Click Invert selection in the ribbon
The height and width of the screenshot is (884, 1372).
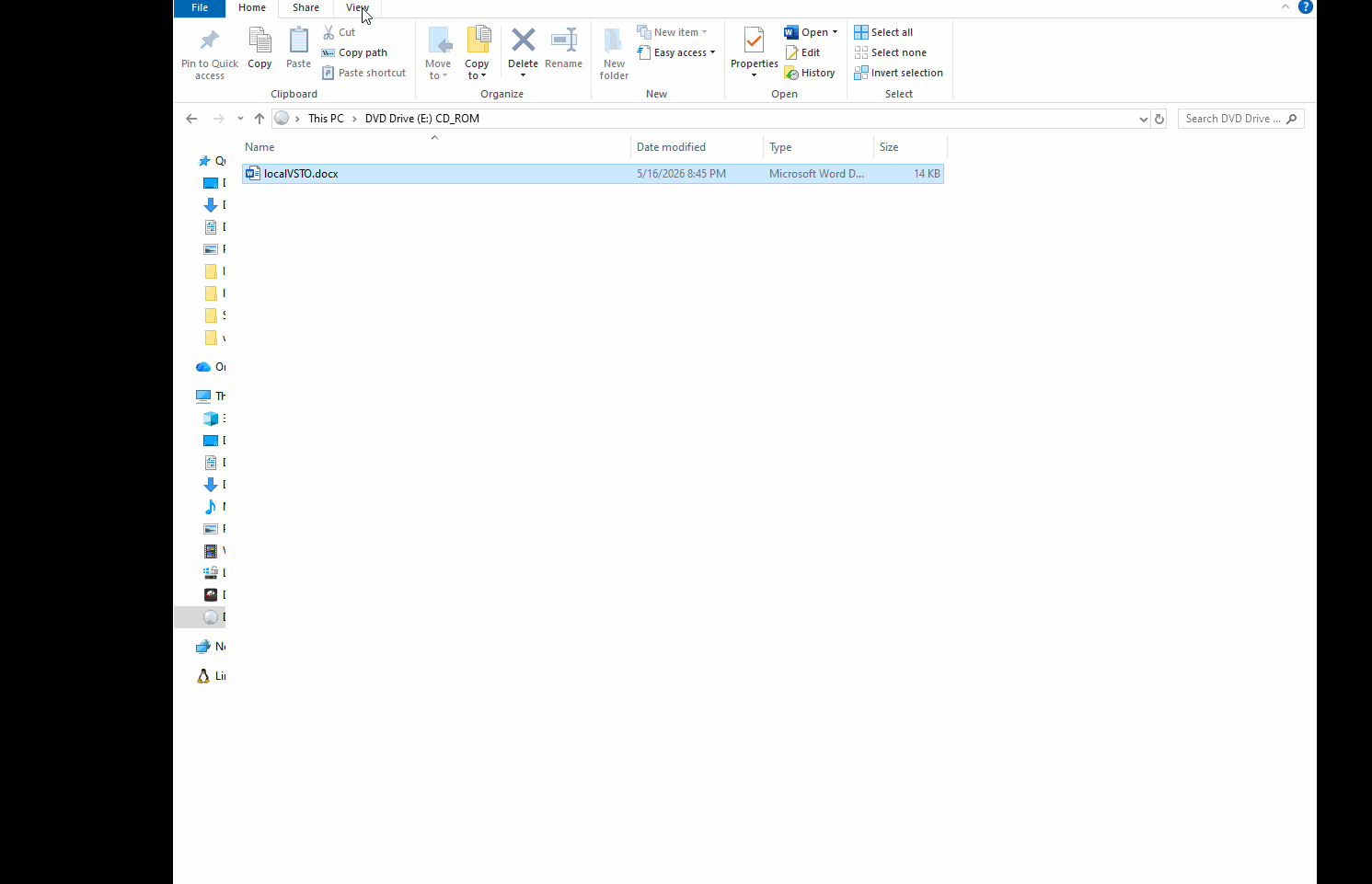coord(898,73)
